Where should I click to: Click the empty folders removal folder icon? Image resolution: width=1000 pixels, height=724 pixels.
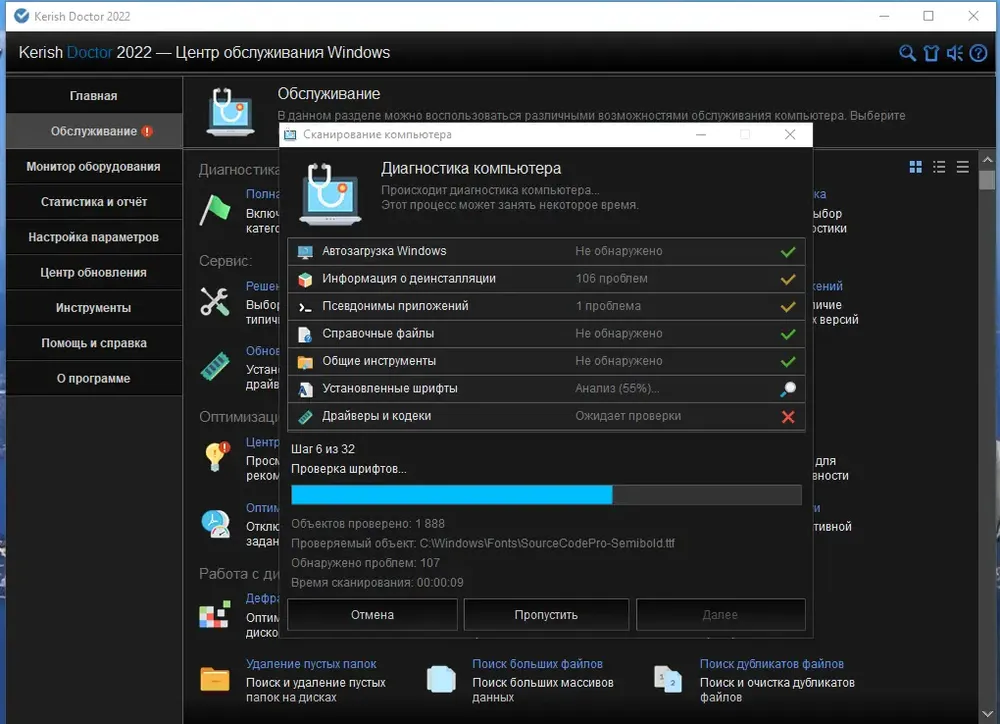215,679
